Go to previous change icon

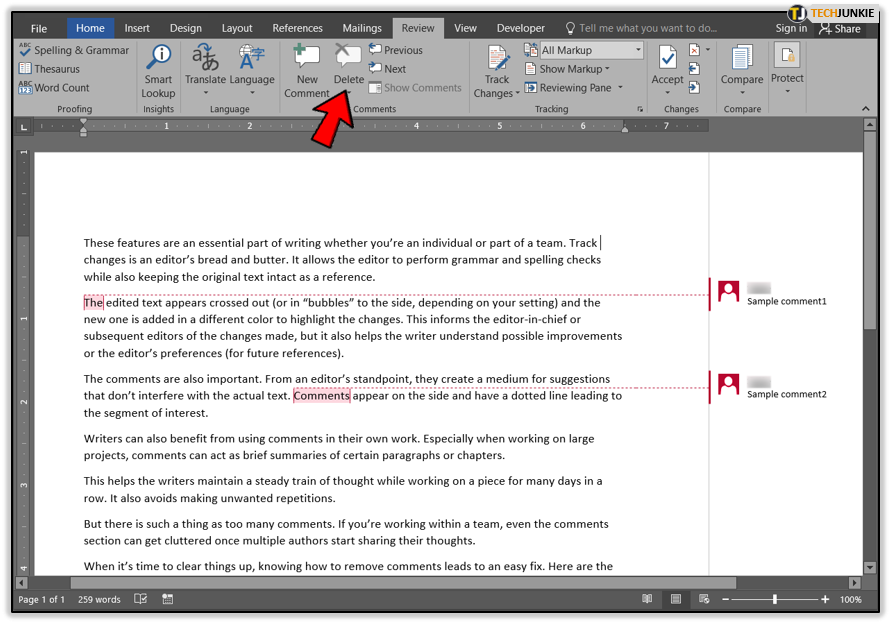pos(694,69)
